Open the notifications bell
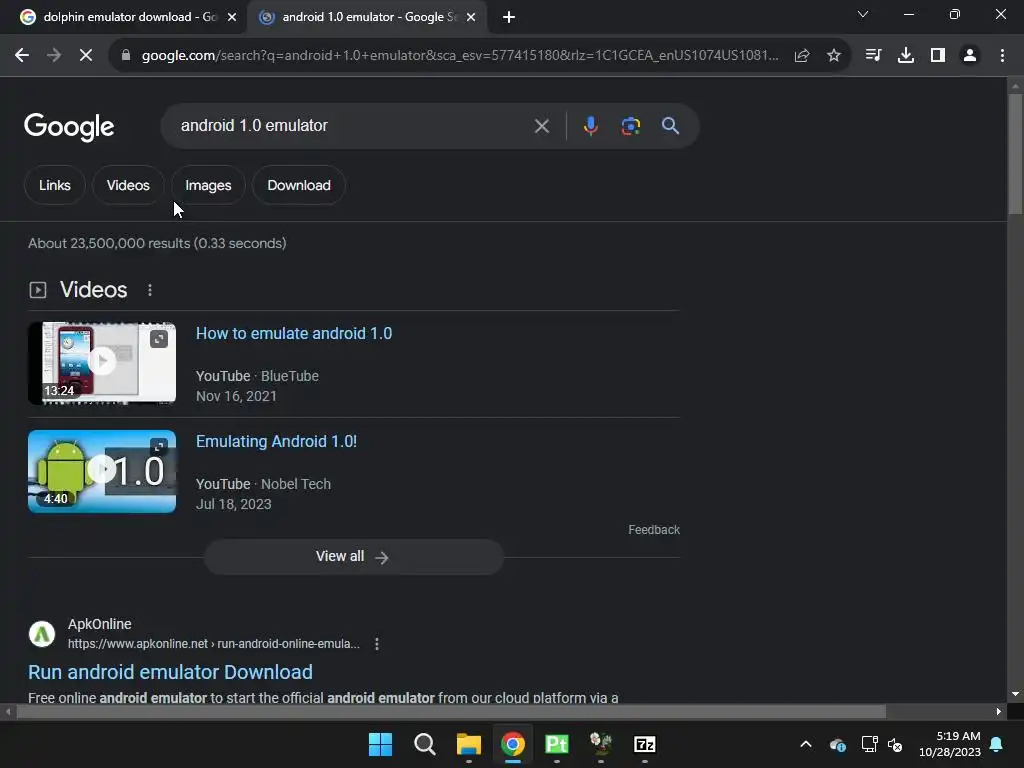The width and height of the screenshot is (1024, 768). pyautogui.click(x=997, y=744)
